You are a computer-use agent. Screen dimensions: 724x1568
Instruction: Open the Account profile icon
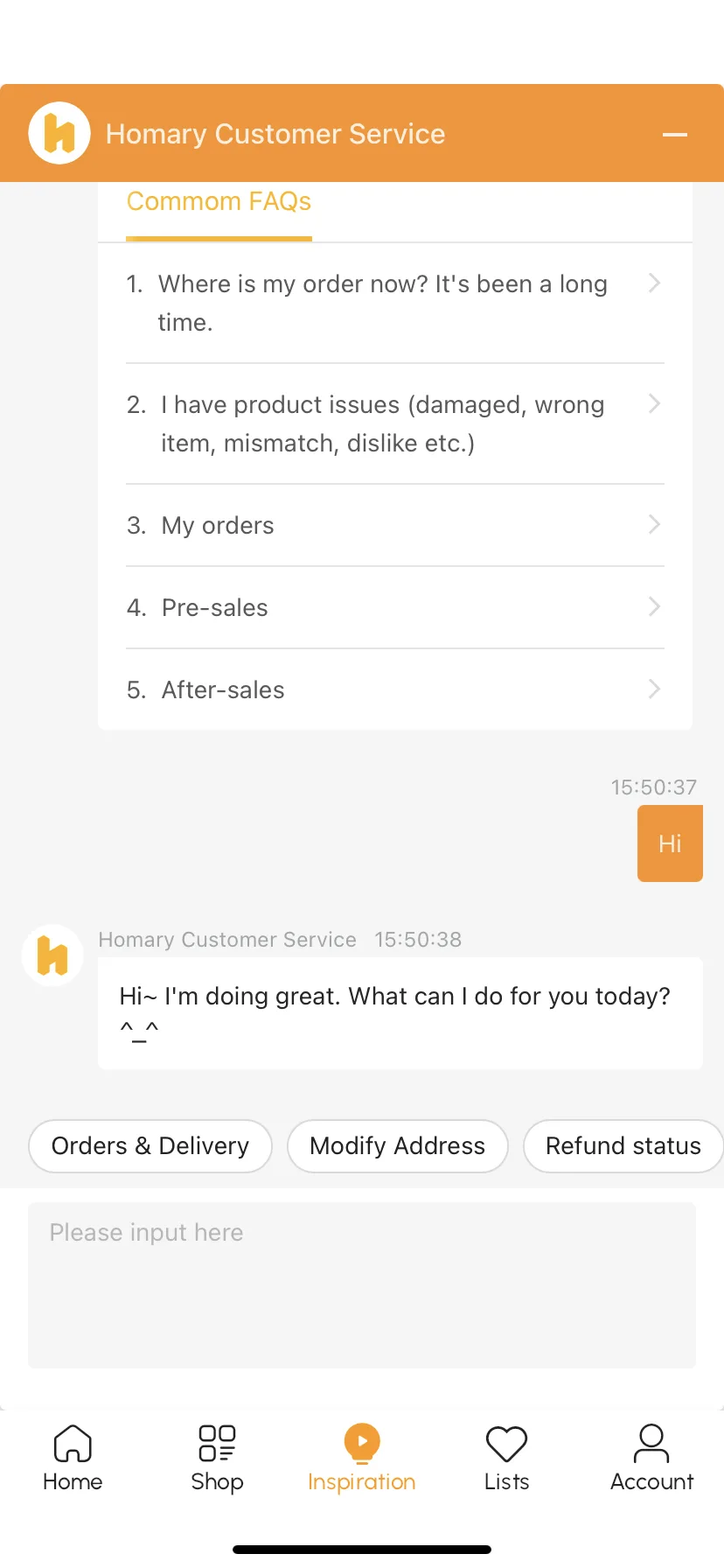pyautogui.click(x=651, y=1444)
